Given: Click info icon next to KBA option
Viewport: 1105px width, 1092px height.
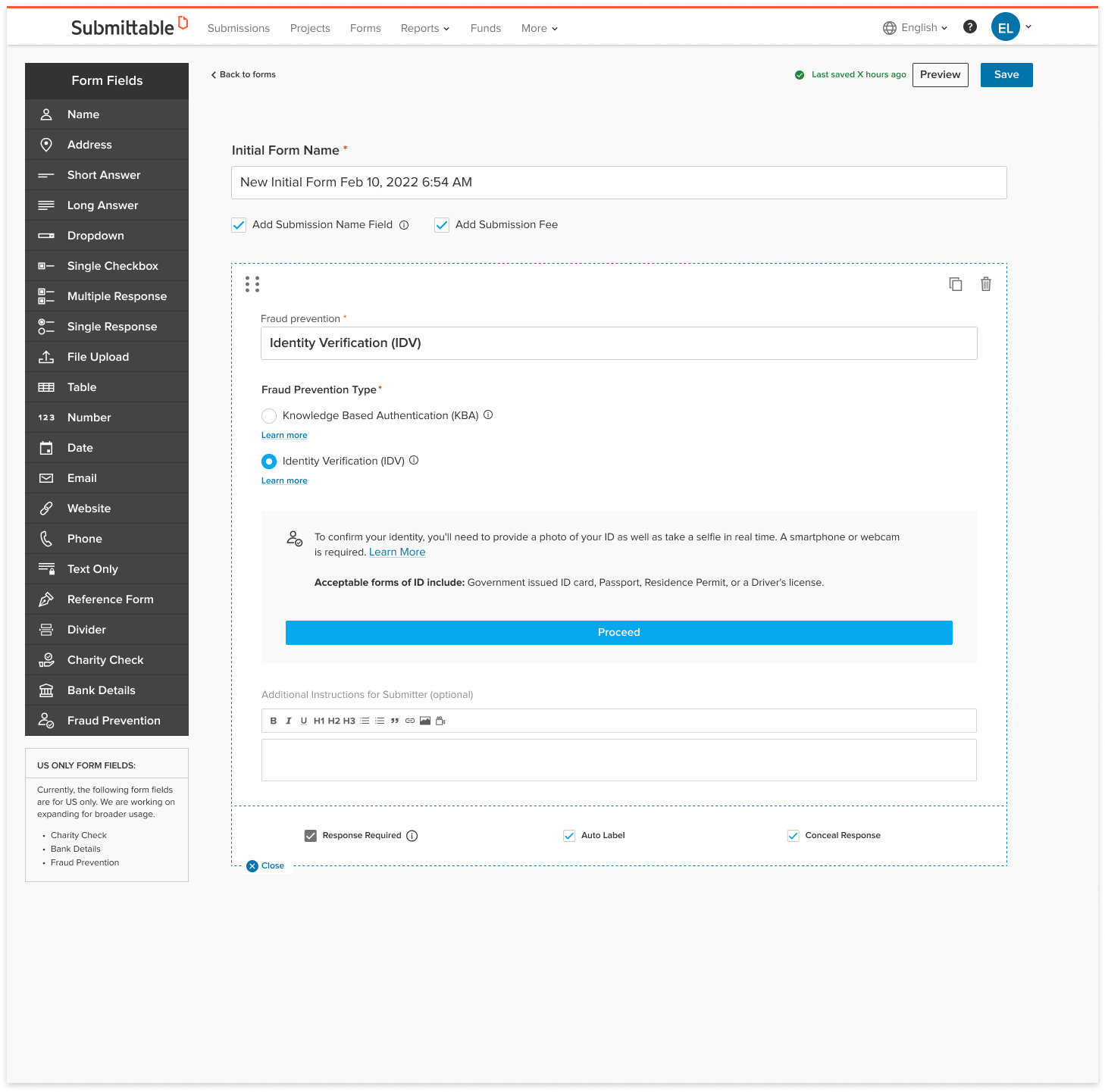Looking at the screenshot, I should click(488, 415).
